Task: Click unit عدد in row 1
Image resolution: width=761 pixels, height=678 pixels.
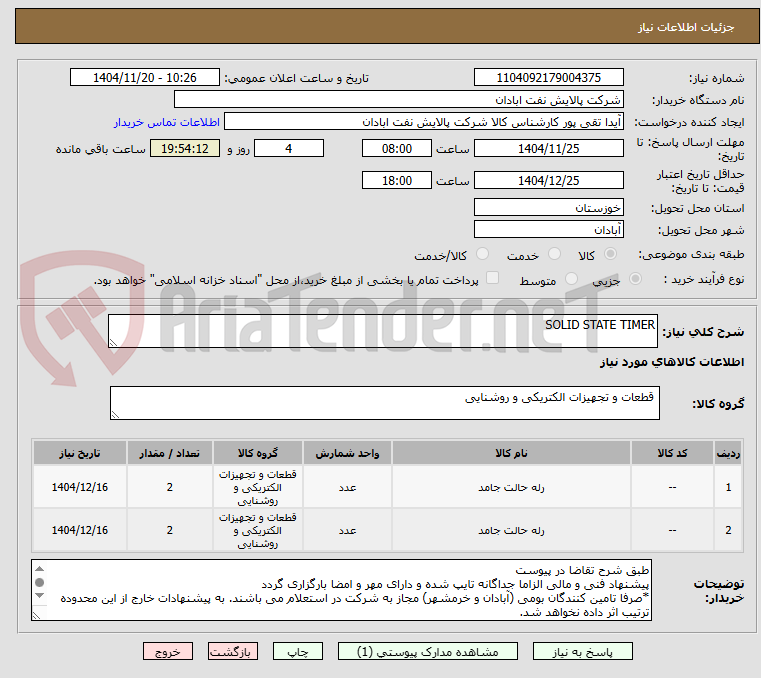Action: [x=347, y=487]
